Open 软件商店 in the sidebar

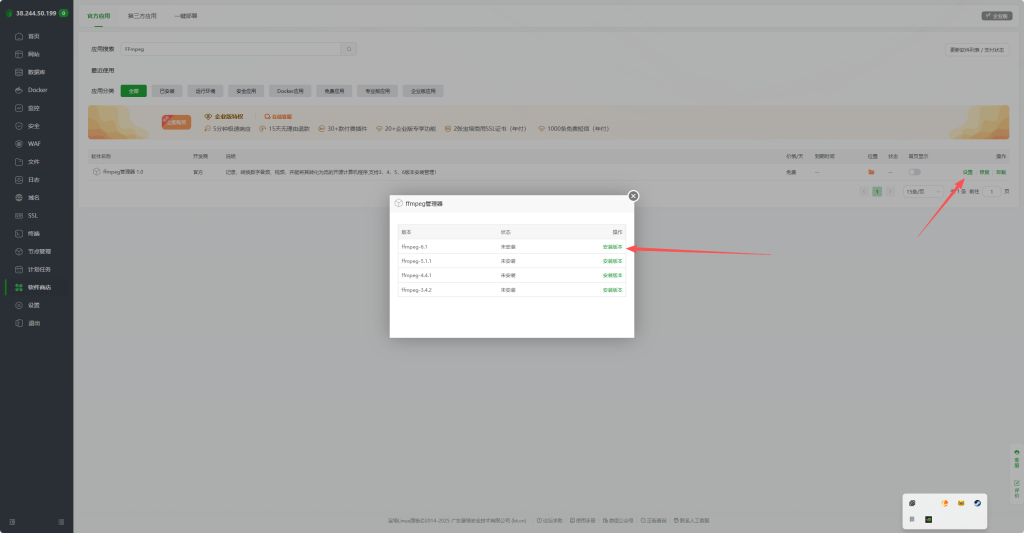[x=38, y=287]
